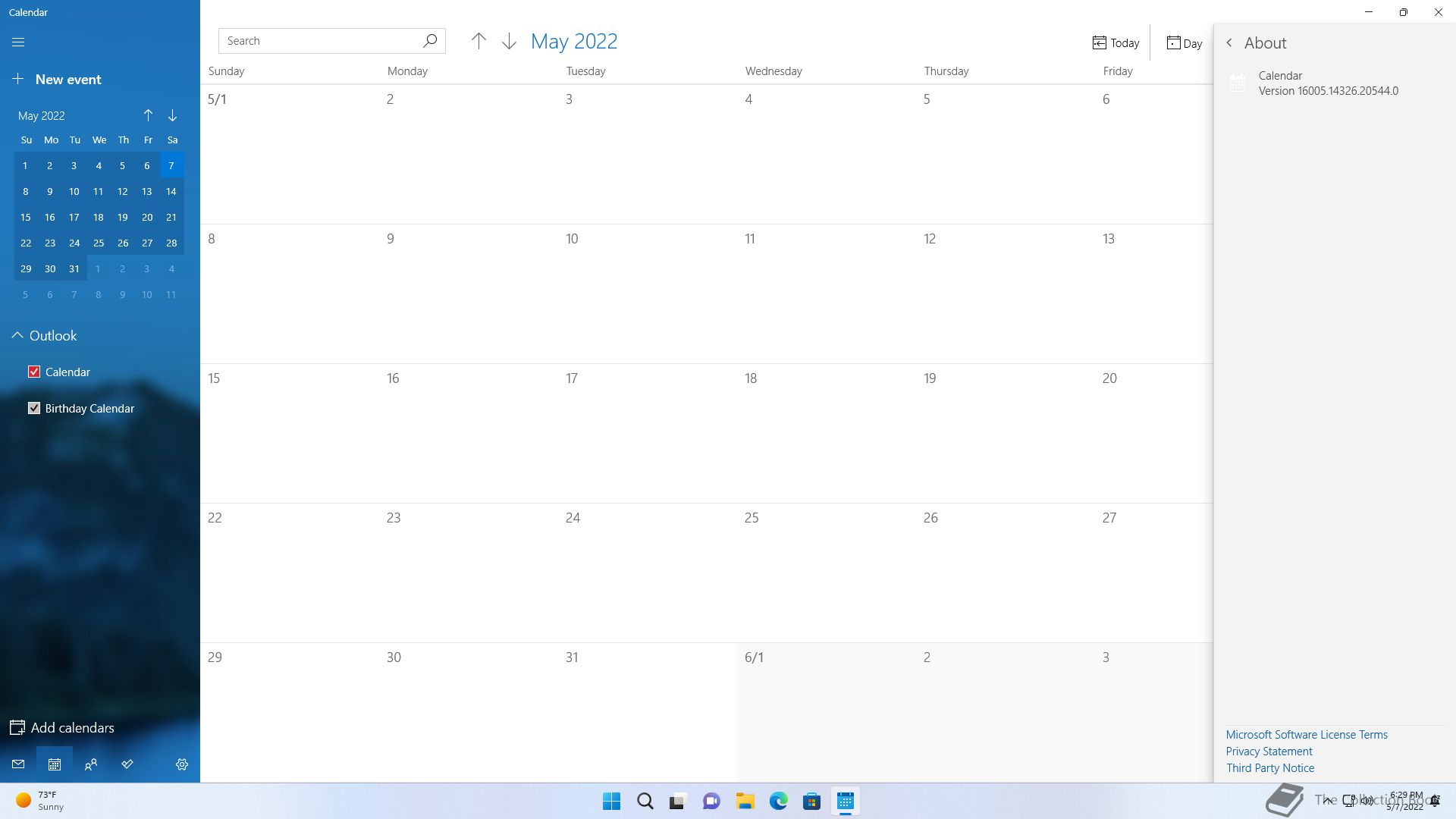The image size is (1456, 819).
Task: Select day cell 5/1 in month grid
Action: click(289, 154)
